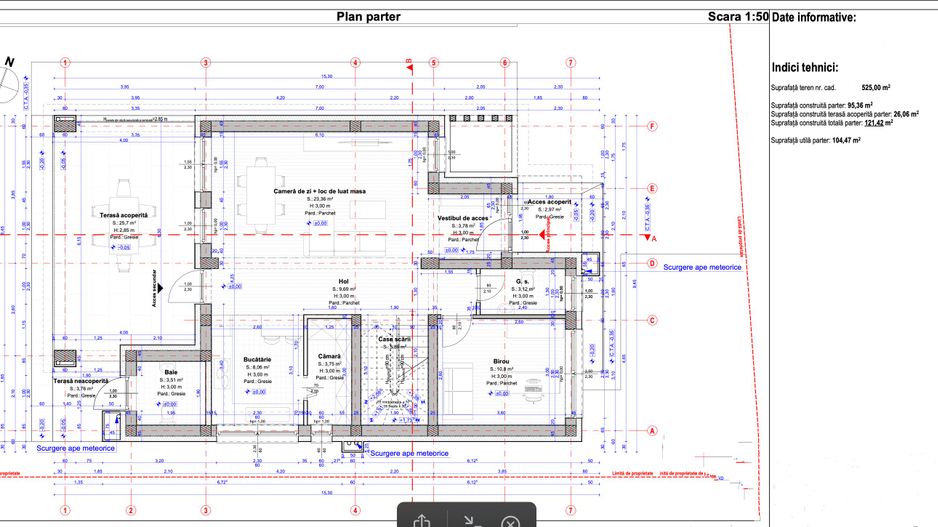Image resolution: width=938 pixels, height=527 pixels.
Task: Open the share sheet from the bottom toolbar
Action: point(422,520)
